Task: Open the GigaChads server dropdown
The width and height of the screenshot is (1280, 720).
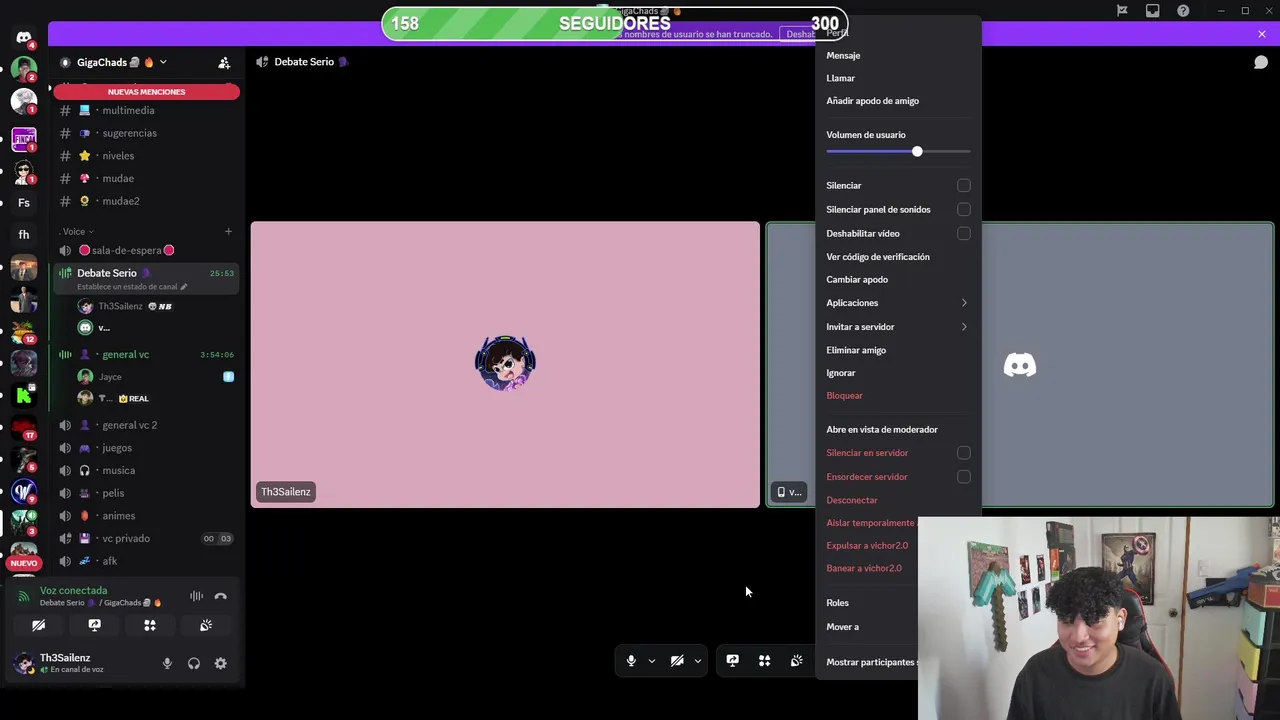Action: 163,62
